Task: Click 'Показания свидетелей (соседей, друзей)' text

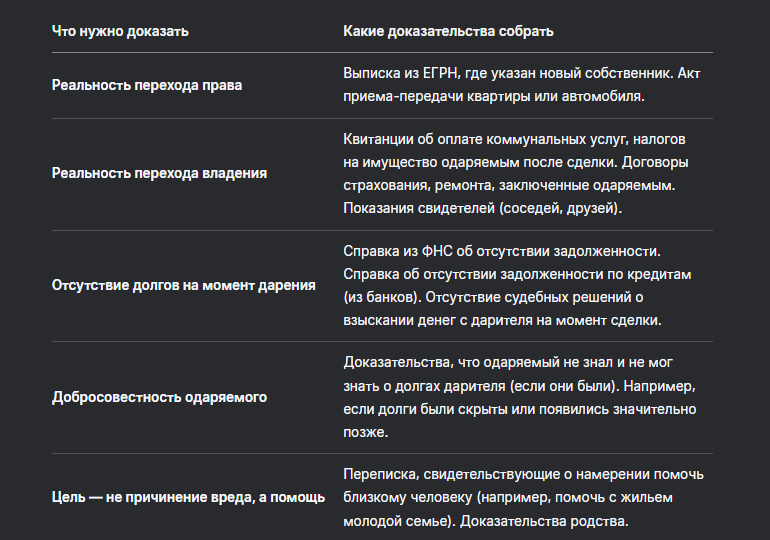Action: coord(482,208)
